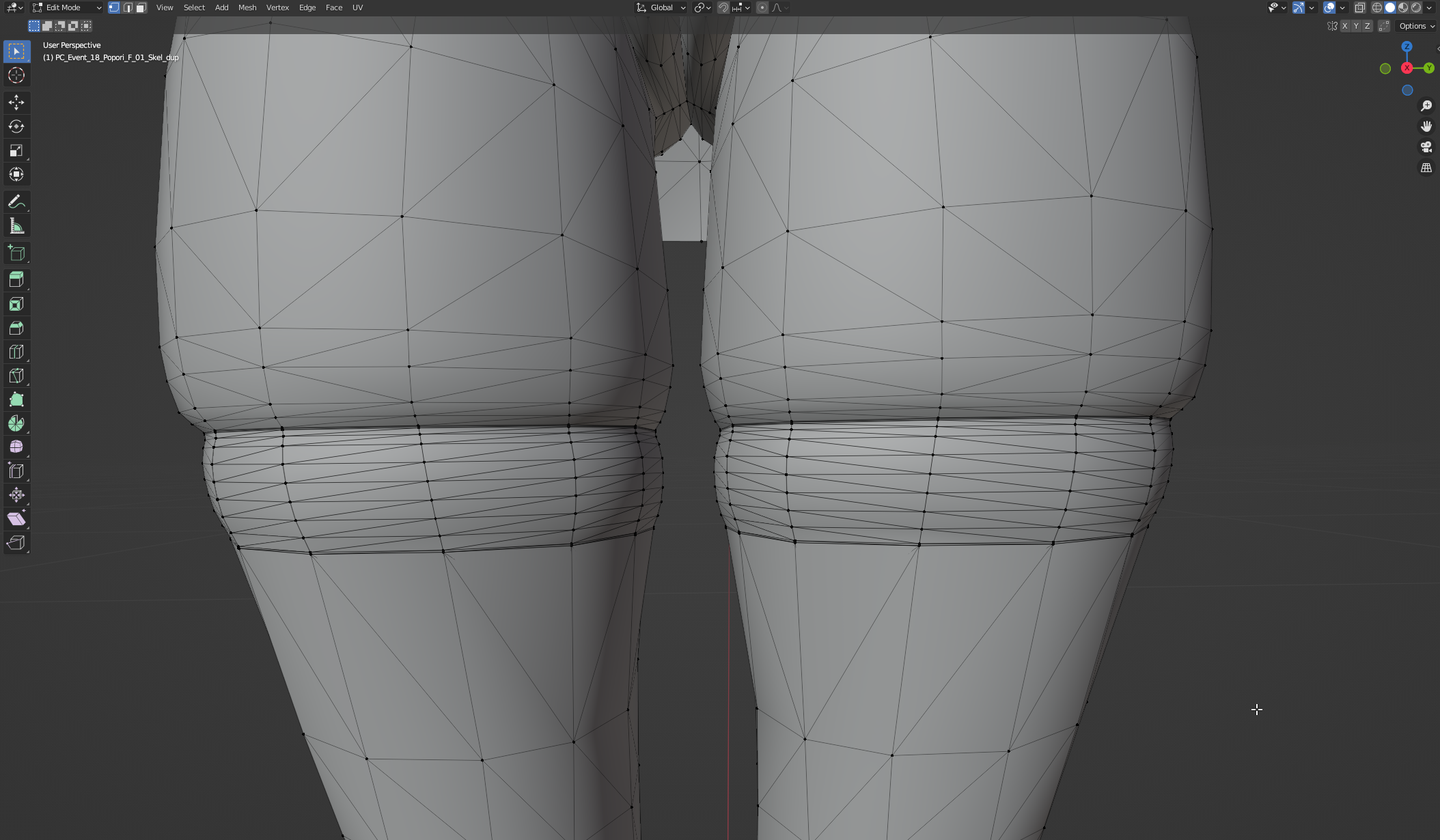The width and height of the screenshot is (1440, 840).
Task: Open the UV menu
Action: [x=357, y=8]
